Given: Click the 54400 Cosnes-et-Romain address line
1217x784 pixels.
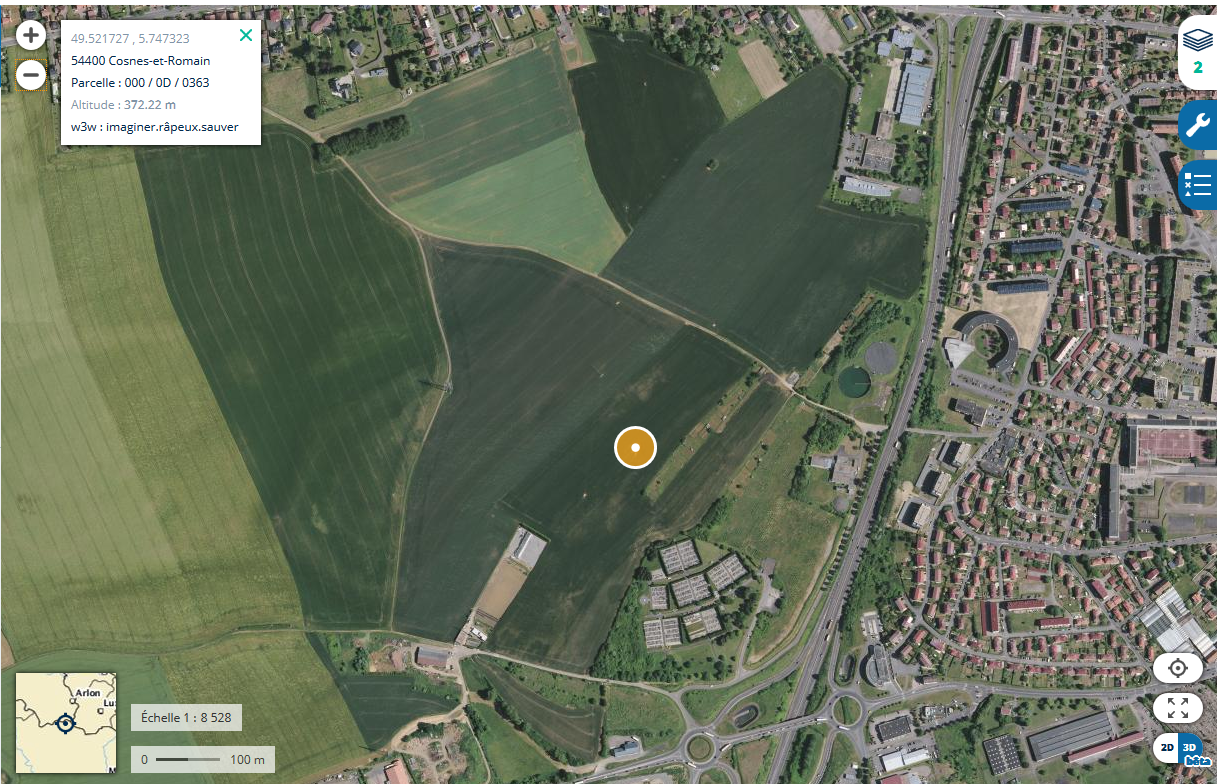Looking at the screenshot, I should 141,60.
